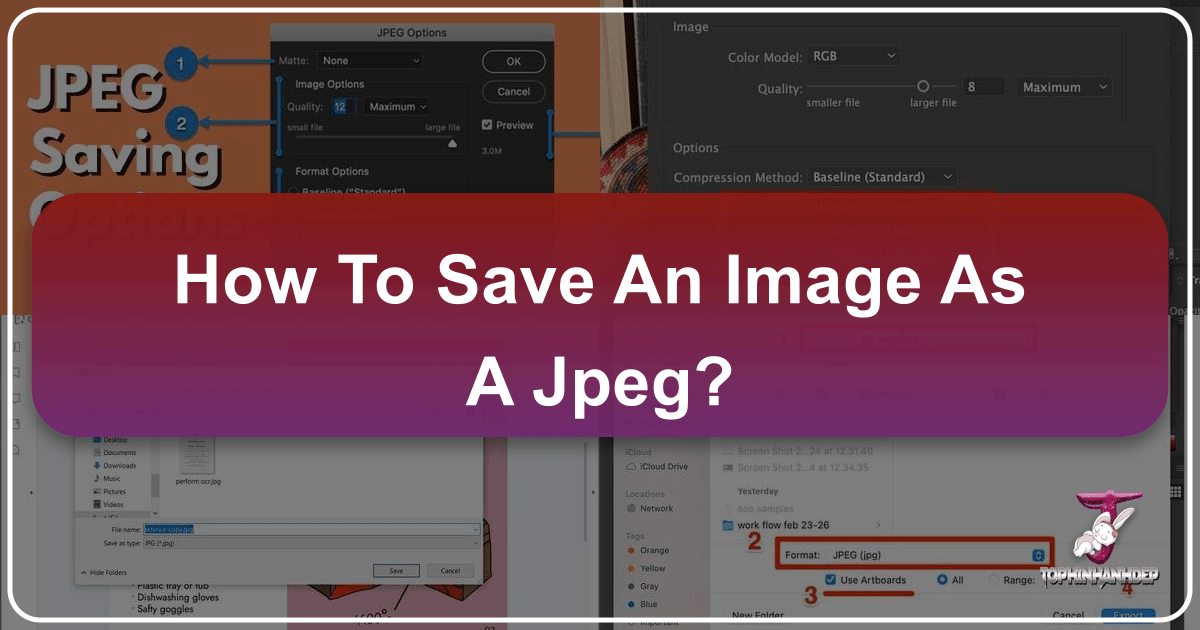Image resolution: width=1200 pixels, height=630 pixels.
Task: Click the Export button
Action: 1128,614
